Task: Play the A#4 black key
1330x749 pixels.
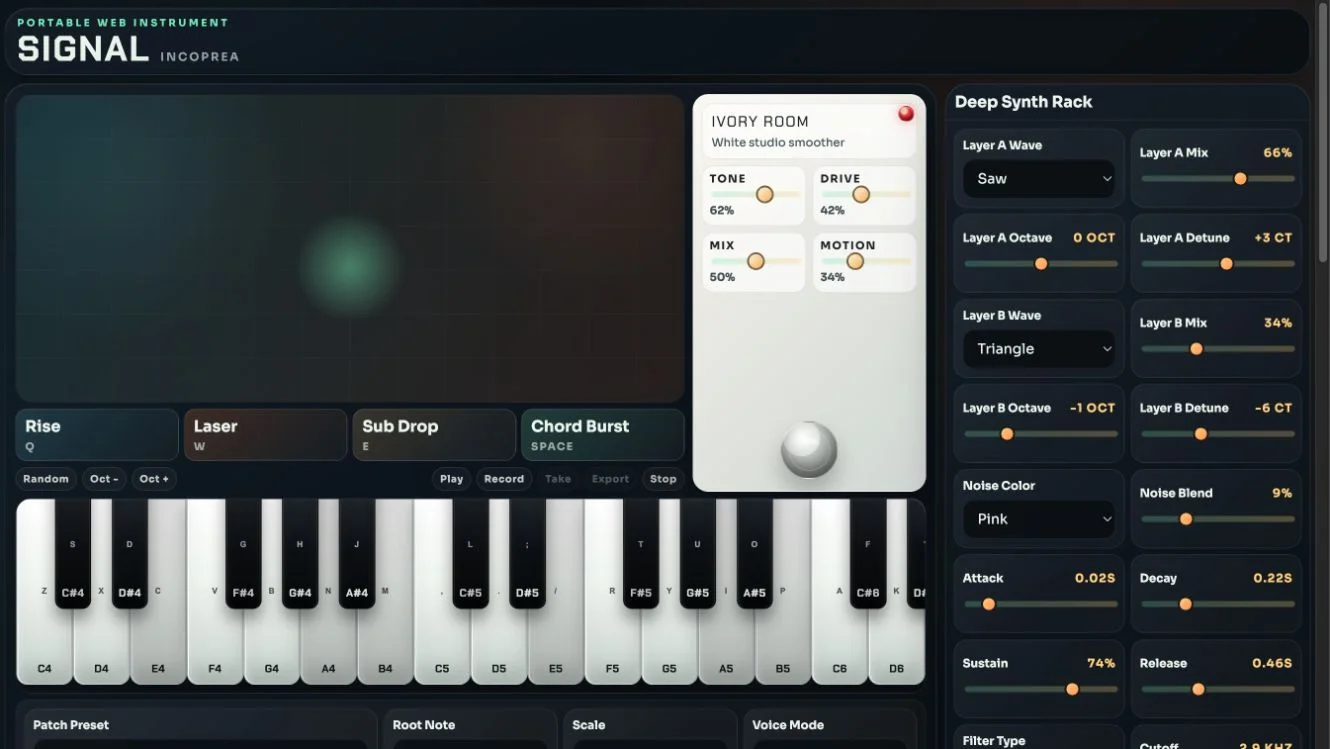Action: (357, 553)
